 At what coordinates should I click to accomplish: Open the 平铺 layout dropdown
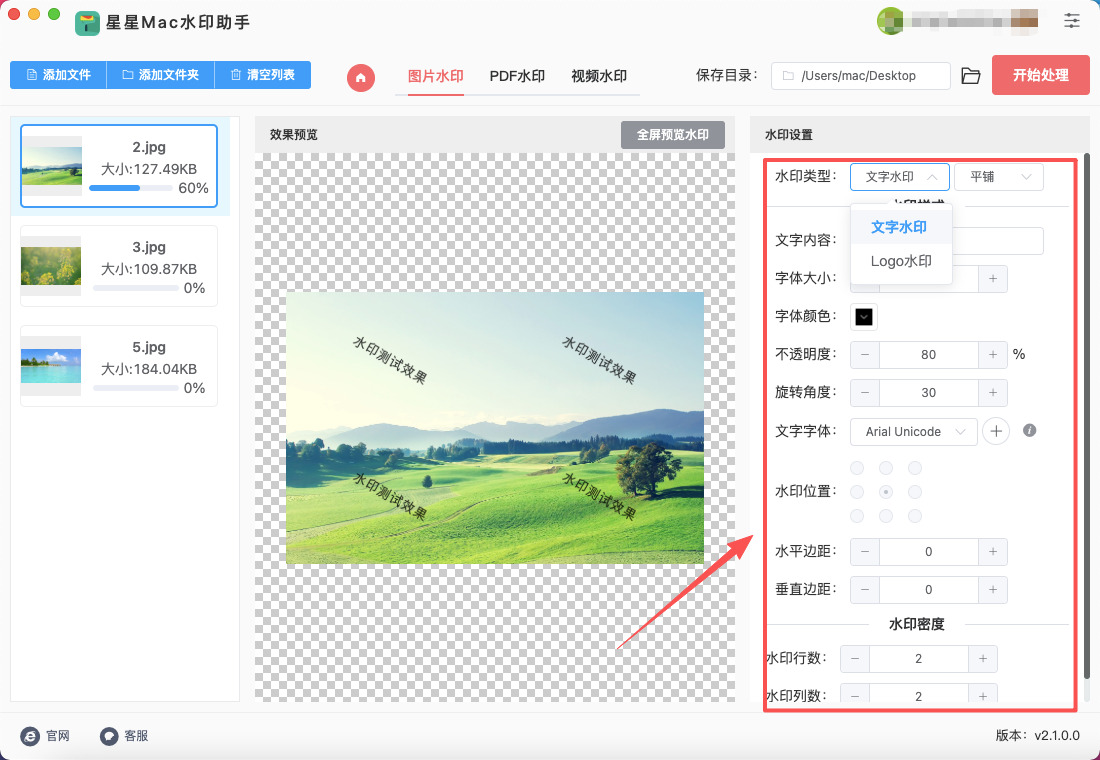[998, 177]
